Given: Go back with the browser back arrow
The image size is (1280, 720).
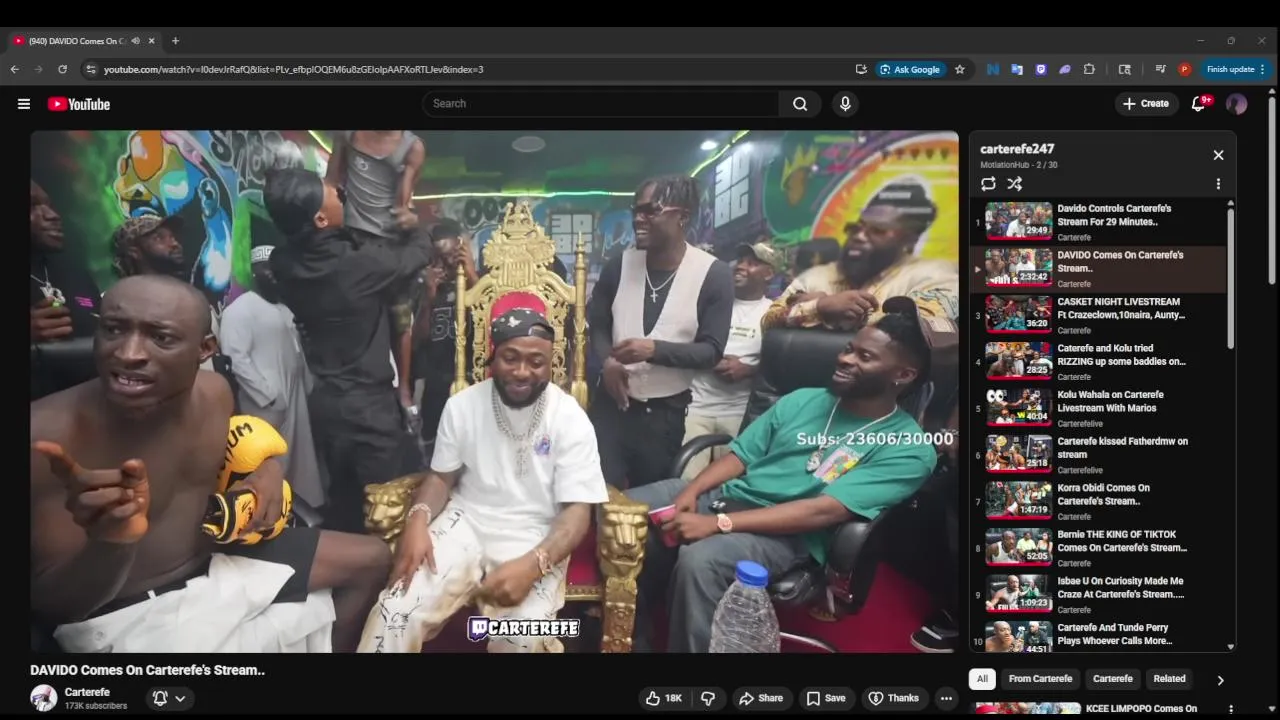Looking at the screenshot, I should click(x=14, y=69).
